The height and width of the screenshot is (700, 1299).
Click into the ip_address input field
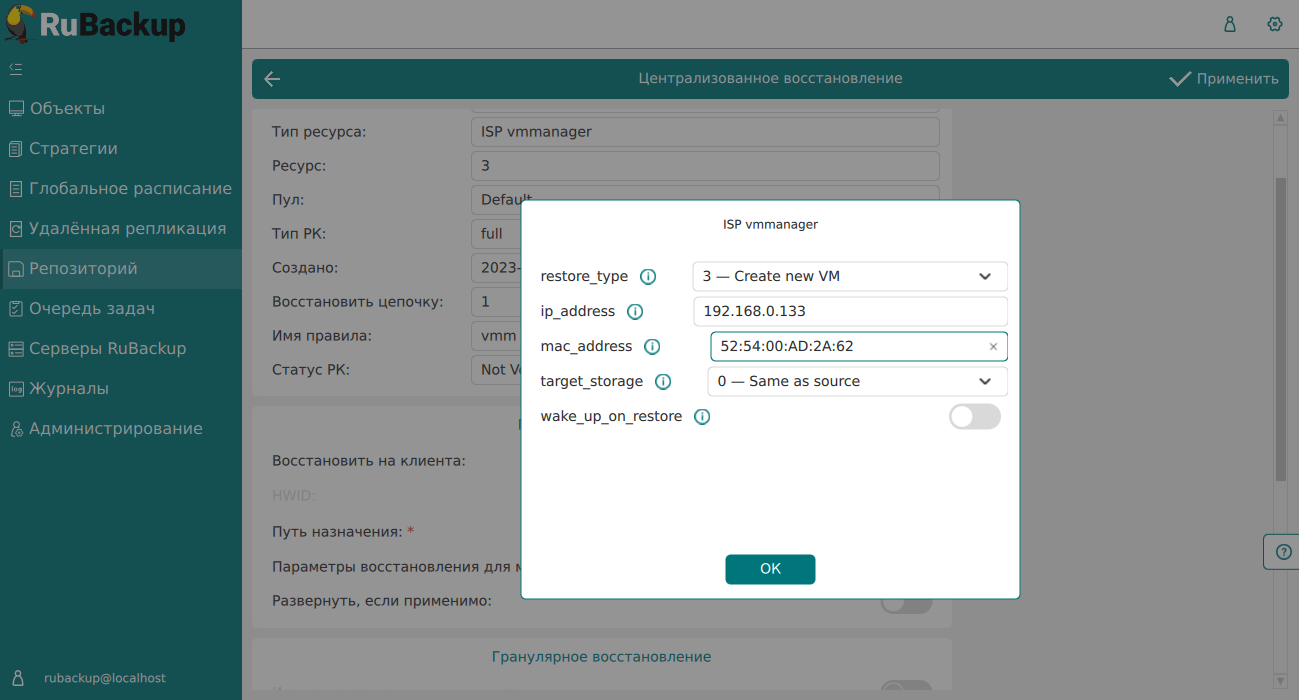pos(849,311)
